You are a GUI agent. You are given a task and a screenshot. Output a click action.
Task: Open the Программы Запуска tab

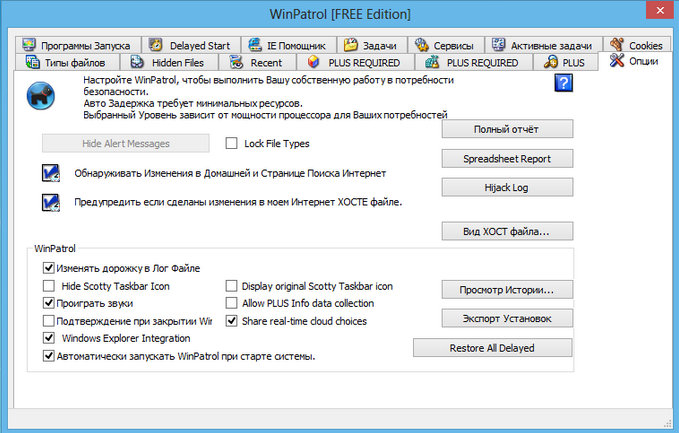point(78,45)
